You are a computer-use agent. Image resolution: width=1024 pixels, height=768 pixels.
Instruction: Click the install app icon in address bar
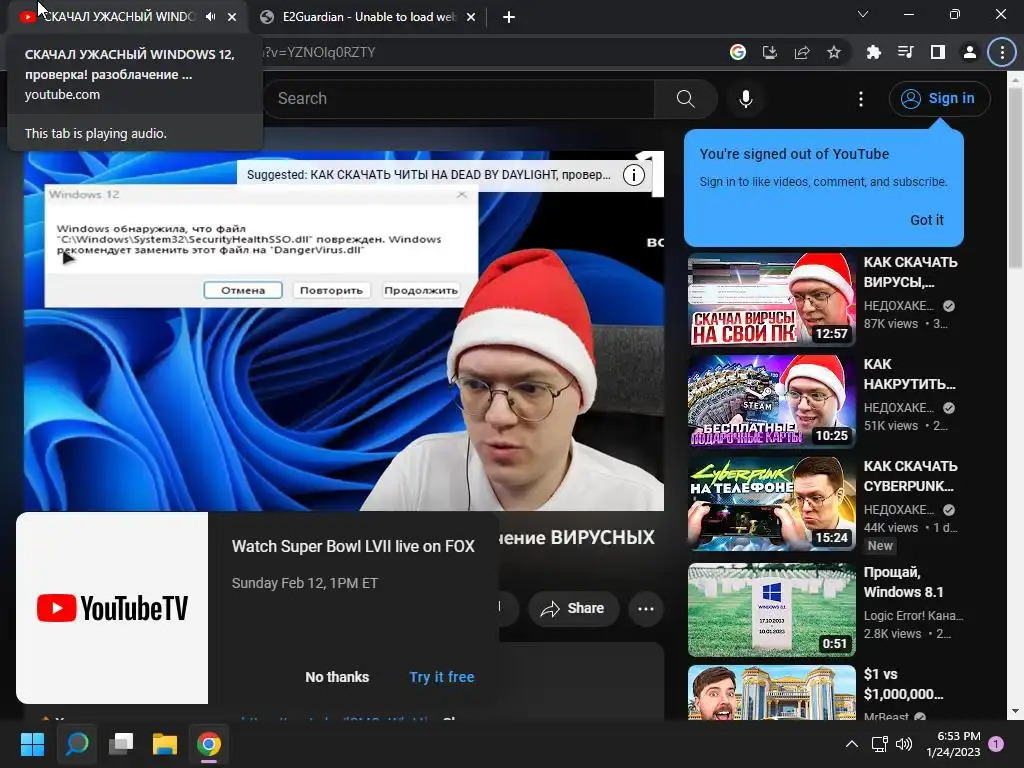pos(770,52)
